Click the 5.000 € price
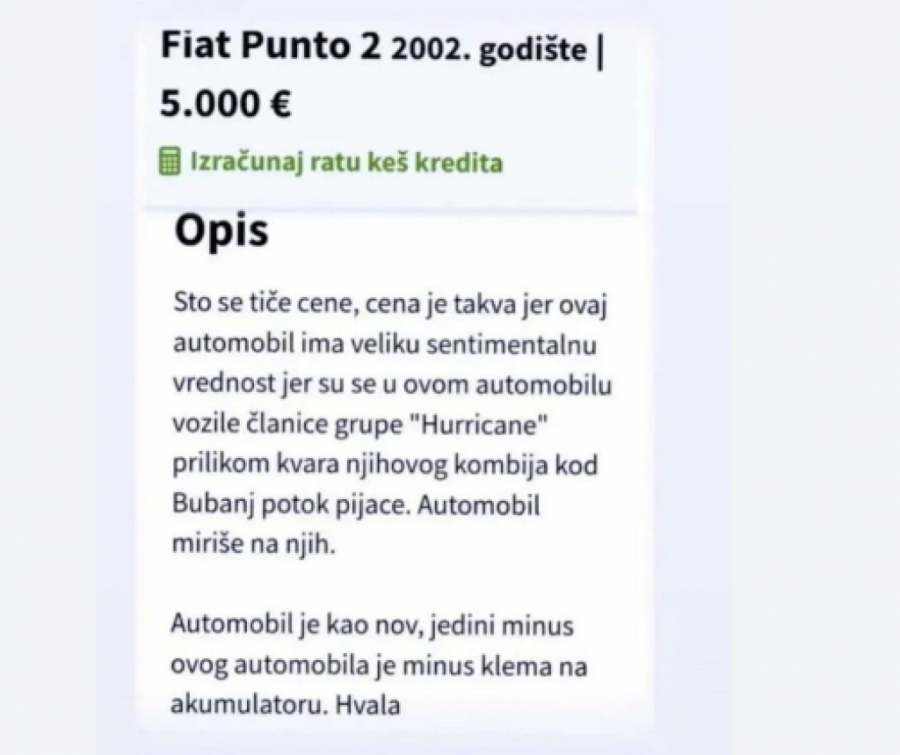This screenshot has width=900, height=755. [x=226, y=104]
